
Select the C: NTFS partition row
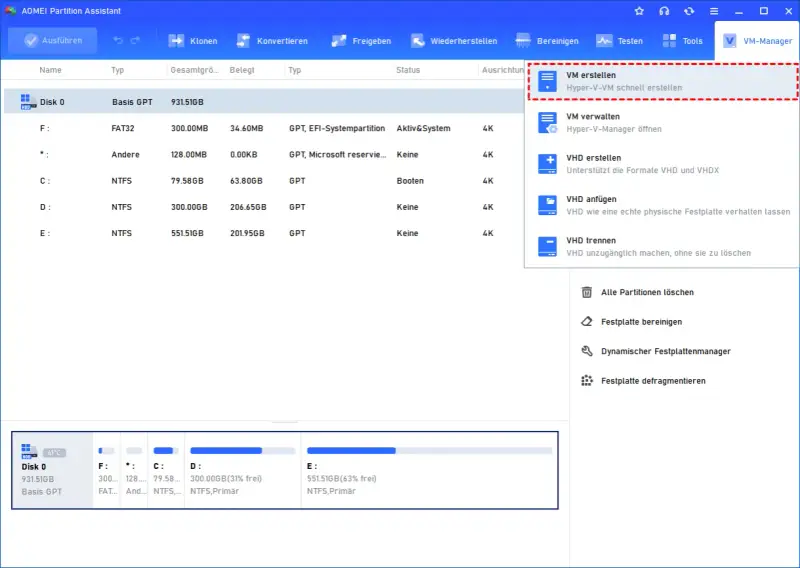264,181
